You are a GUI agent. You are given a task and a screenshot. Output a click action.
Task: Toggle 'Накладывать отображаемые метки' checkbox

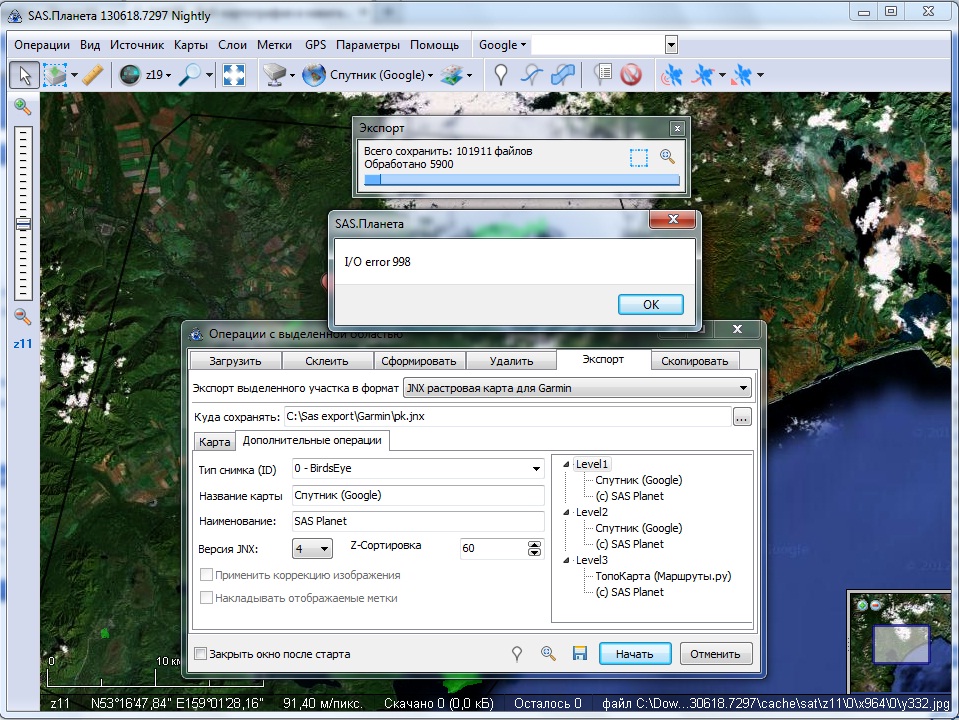click(x=207, y=598)
